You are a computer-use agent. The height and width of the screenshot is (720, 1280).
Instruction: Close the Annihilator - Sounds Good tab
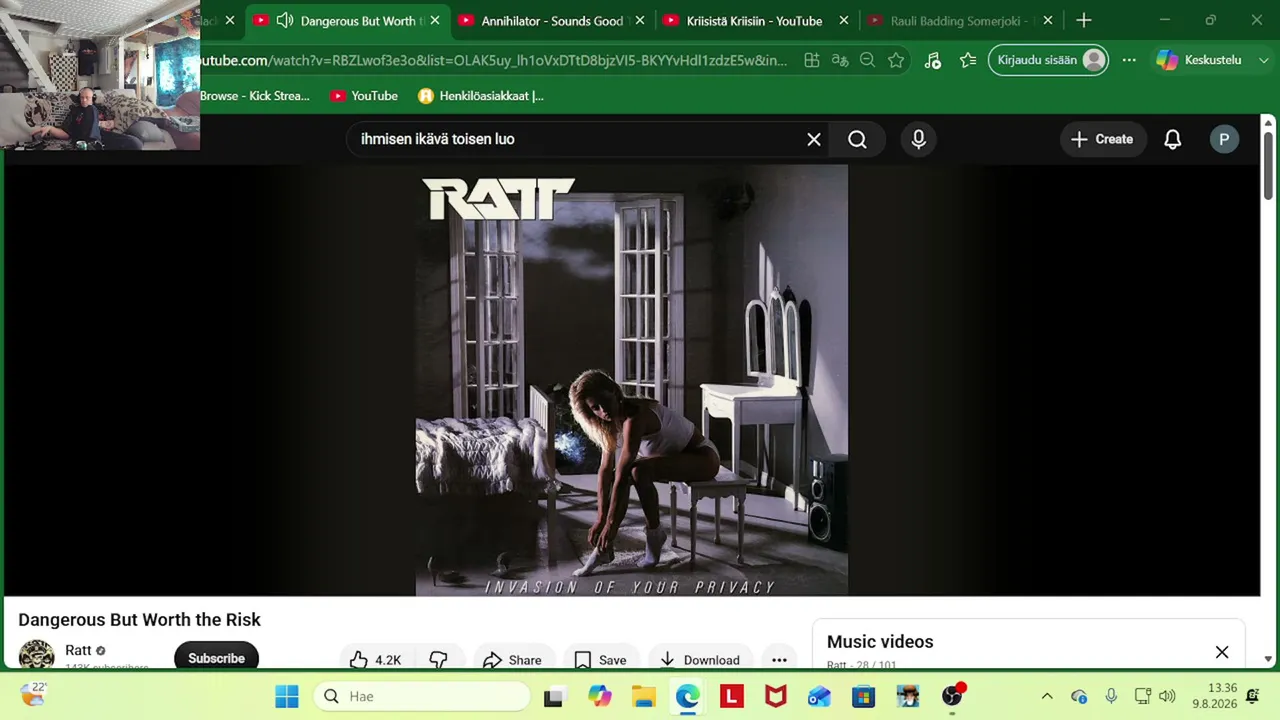click(x=640, y=20)
